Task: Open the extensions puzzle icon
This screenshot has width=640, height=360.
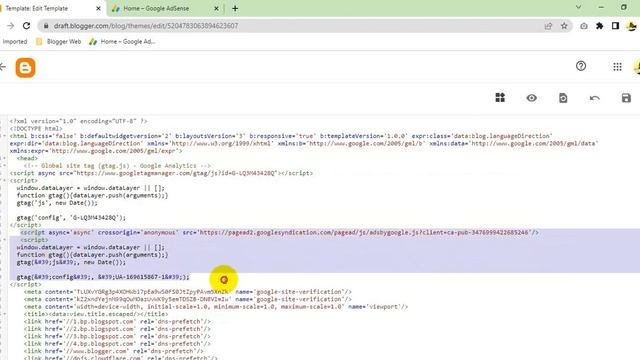Action: [600, 26]
